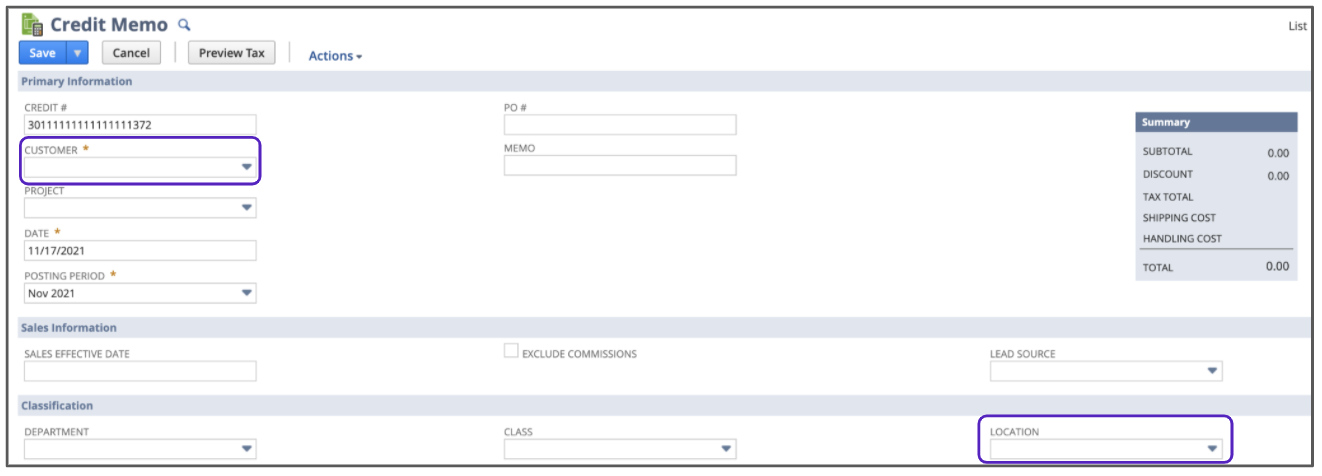Open the Lead Source dropdown
Screen dimensions: 1322x476
(1212, 371)
